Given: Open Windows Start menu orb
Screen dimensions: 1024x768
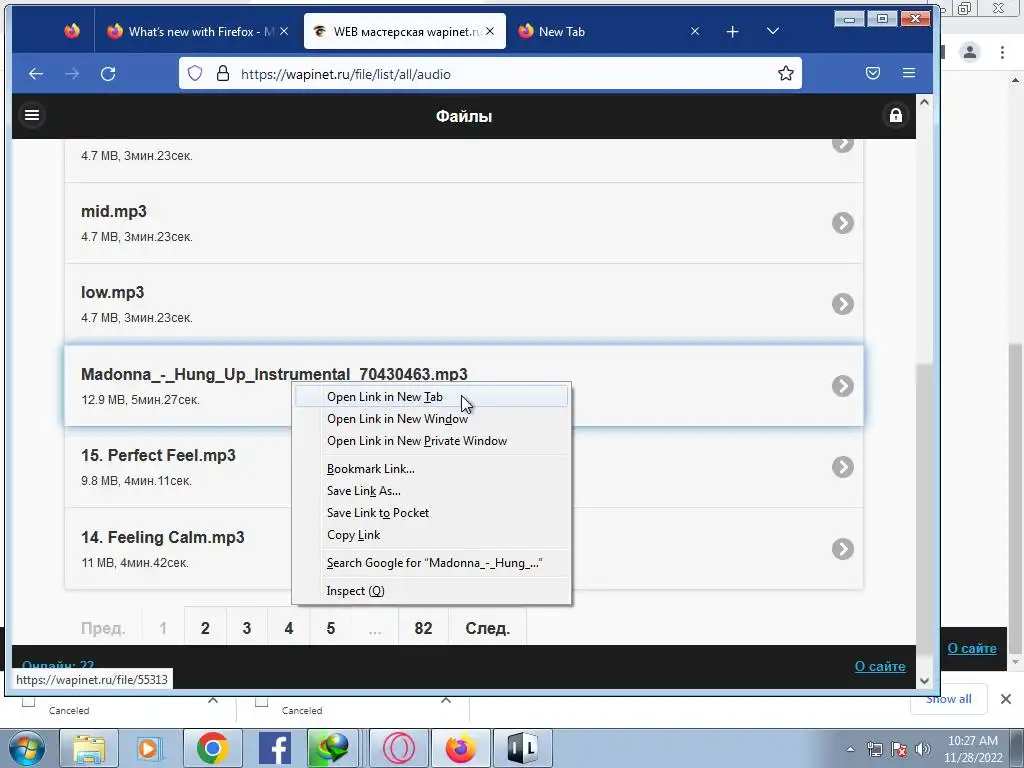Looking at the screenshot, I should point(26,748).
